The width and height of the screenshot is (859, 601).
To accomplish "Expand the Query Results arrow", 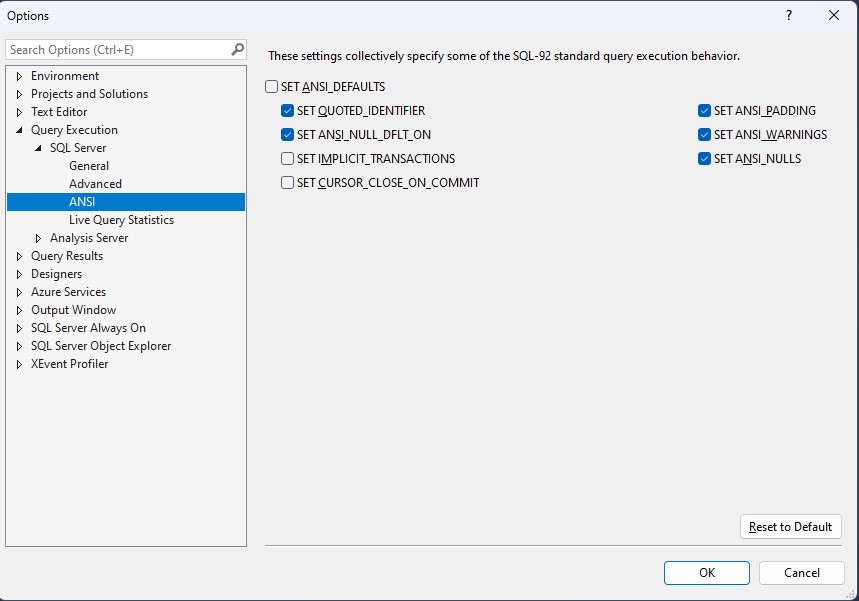I will click(19, 256).
